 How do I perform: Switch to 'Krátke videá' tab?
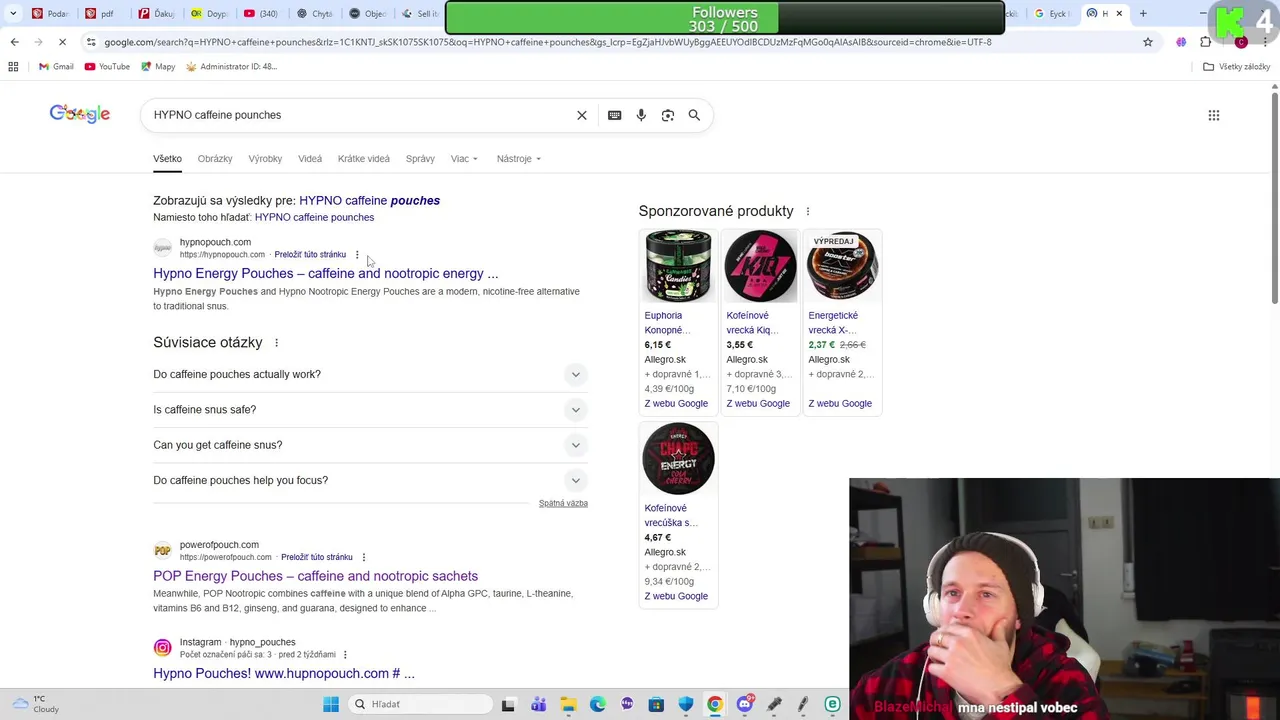tap(364, 159)
